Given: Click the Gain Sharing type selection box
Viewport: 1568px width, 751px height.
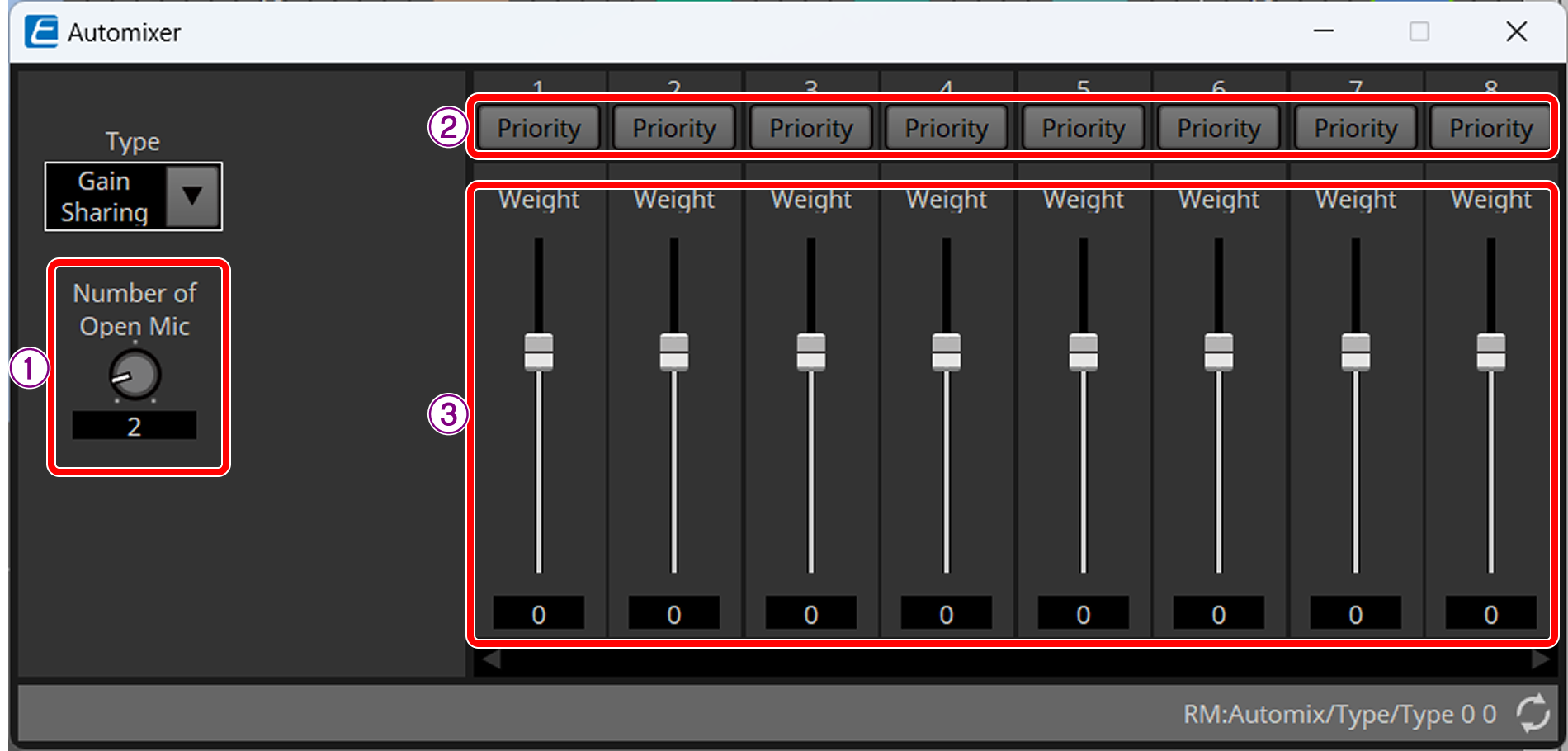Looking at the screenshot, I should pyautogui.click(x=105, y=196).
